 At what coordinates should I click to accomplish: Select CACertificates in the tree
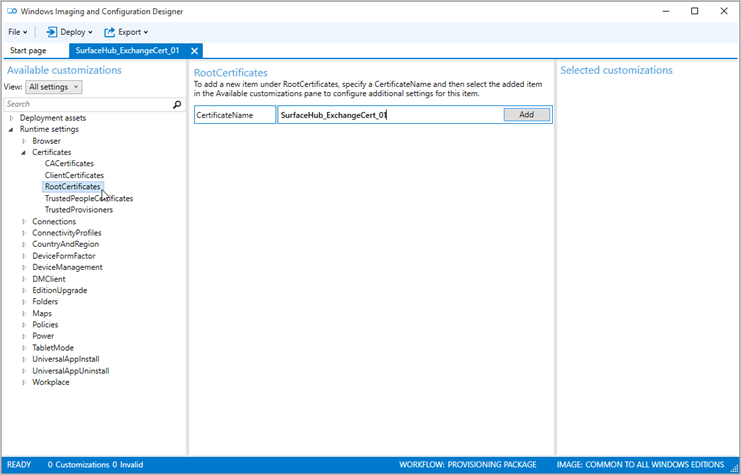point(69,164)
